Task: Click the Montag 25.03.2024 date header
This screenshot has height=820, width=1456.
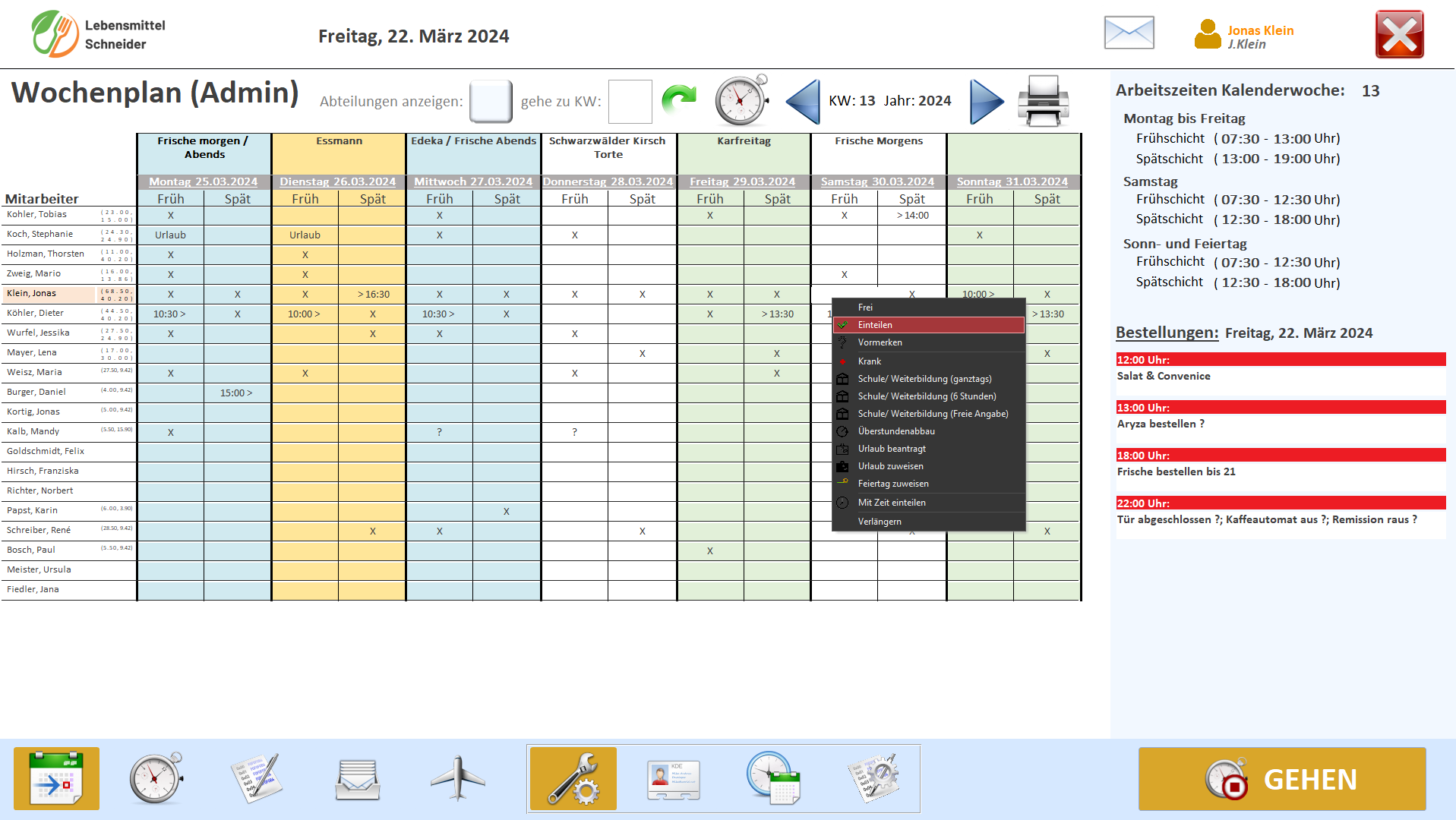Action: pos(203,181)
